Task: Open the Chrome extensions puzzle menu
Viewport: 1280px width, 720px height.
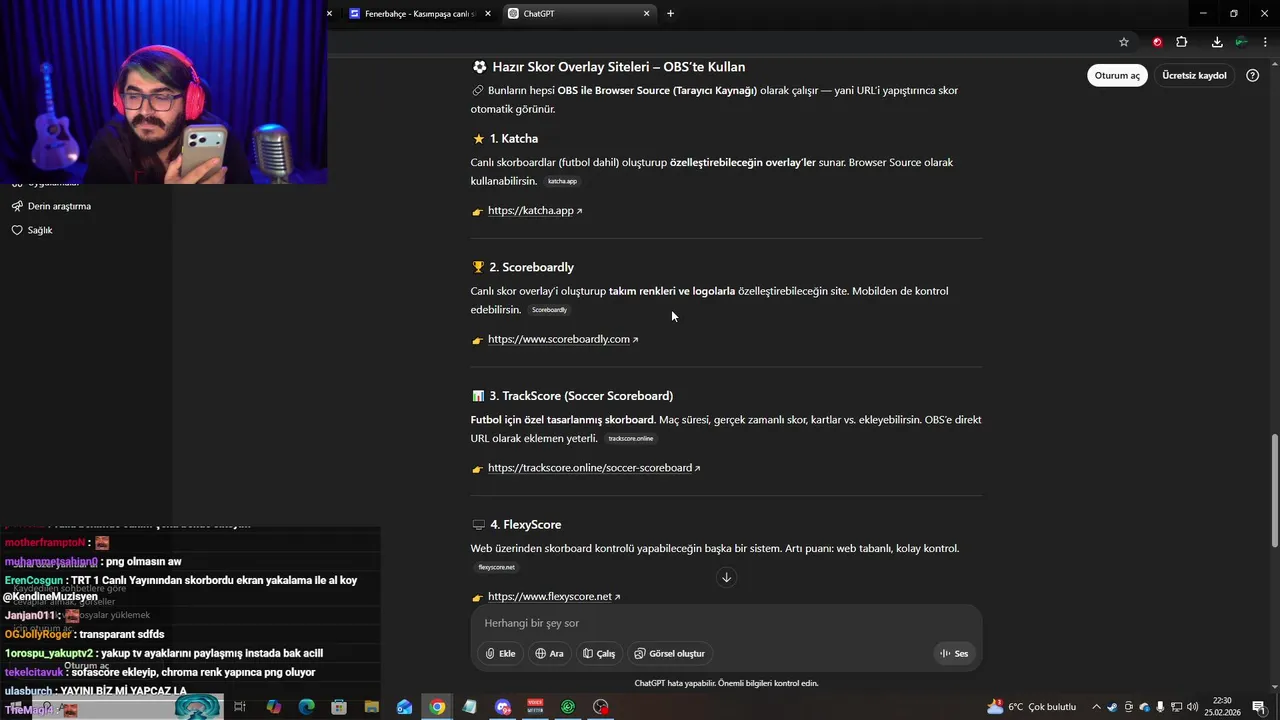Action: coord(1182,42)
